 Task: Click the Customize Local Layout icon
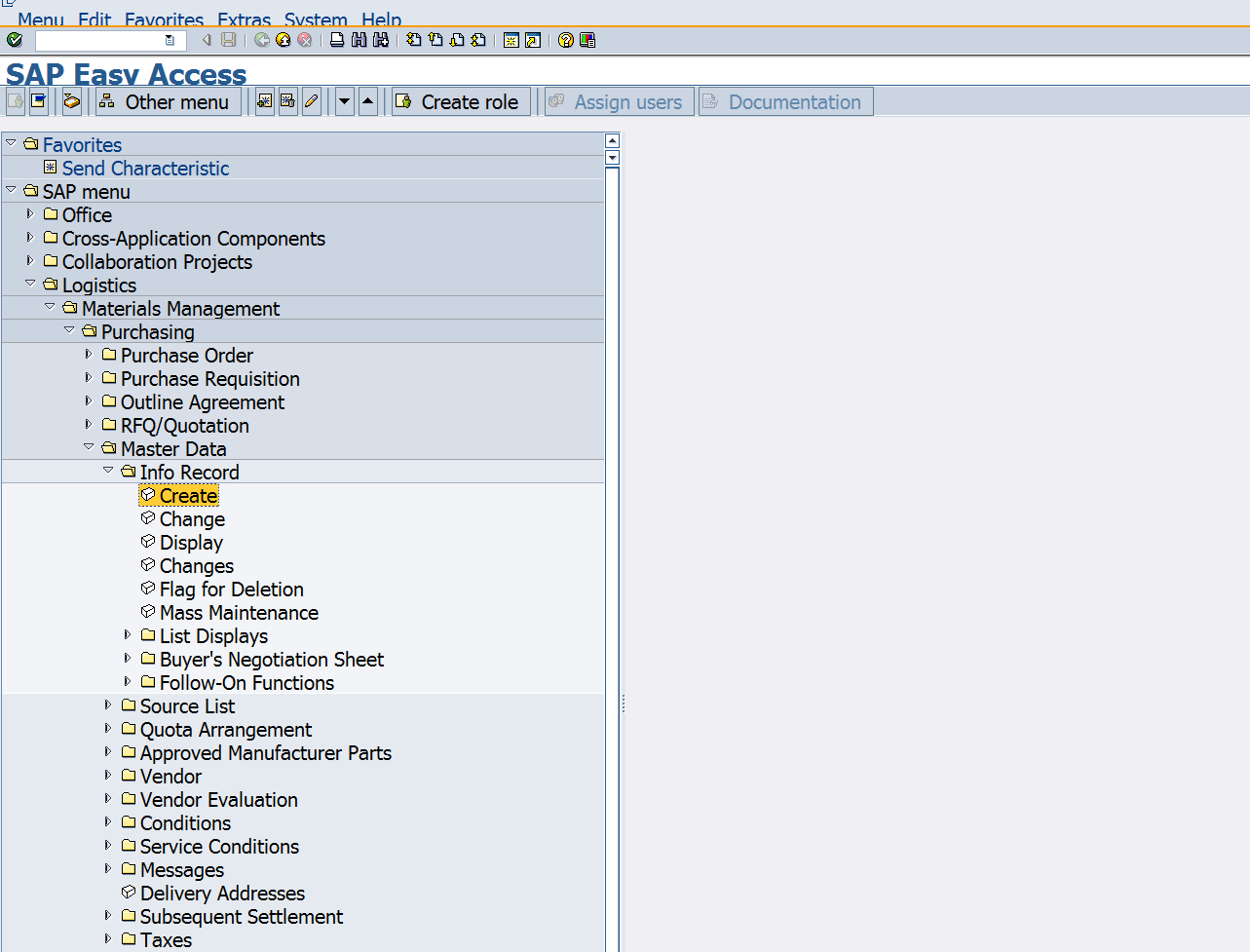pyautogui.click(x=587, y=40)
